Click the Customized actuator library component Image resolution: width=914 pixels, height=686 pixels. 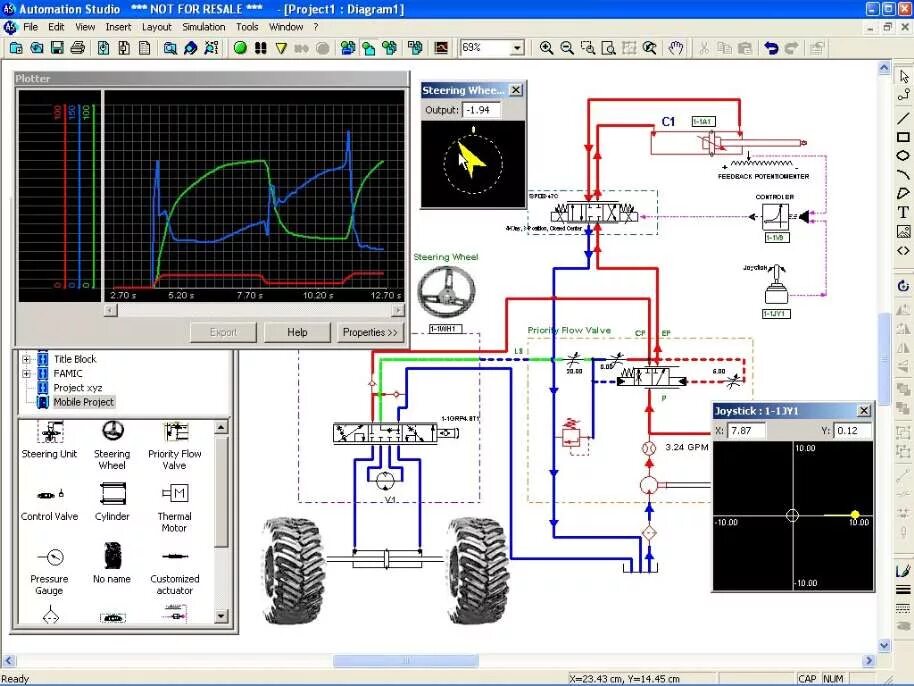(174, 572)
